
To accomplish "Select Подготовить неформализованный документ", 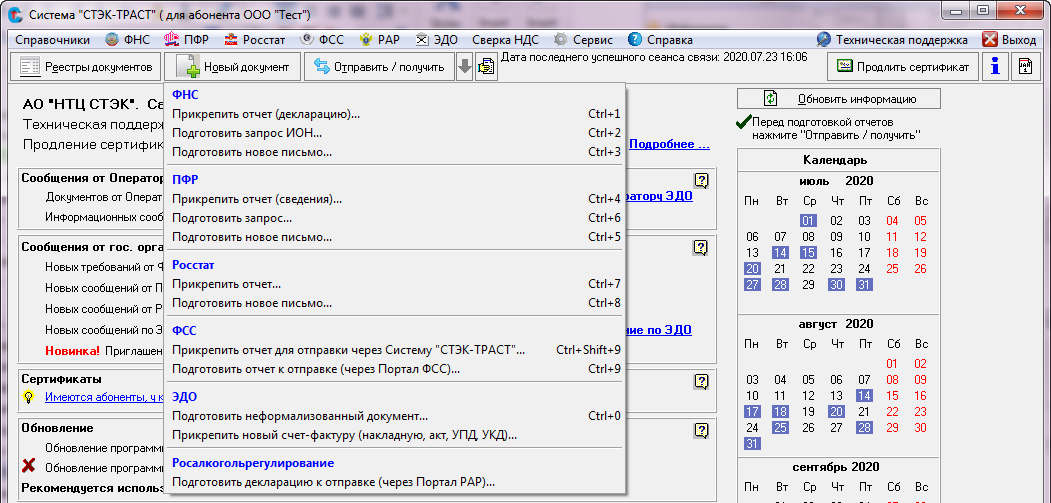I will (x=395, y=416).
